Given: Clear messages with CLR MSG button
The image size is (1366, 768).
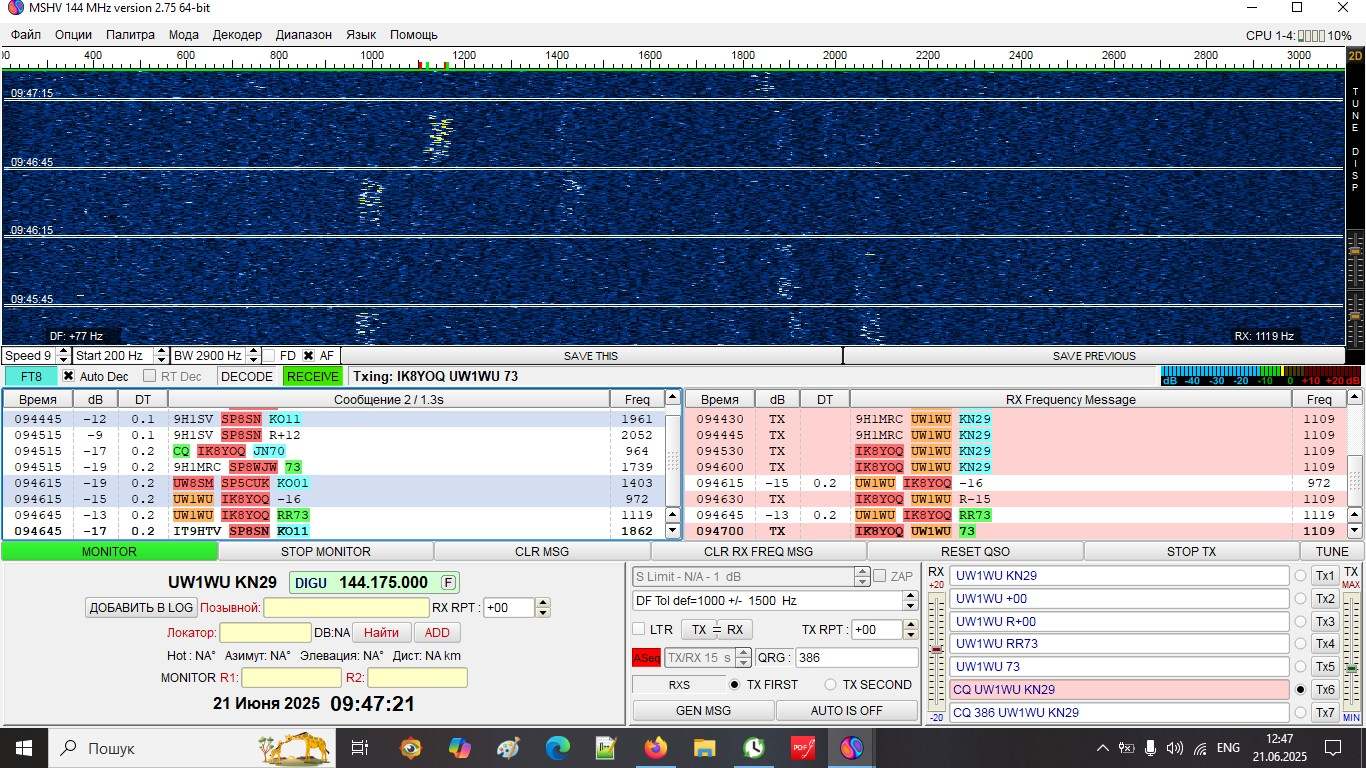Looking at the screenshot, I should pyautogui.click(x=542, y=551).
